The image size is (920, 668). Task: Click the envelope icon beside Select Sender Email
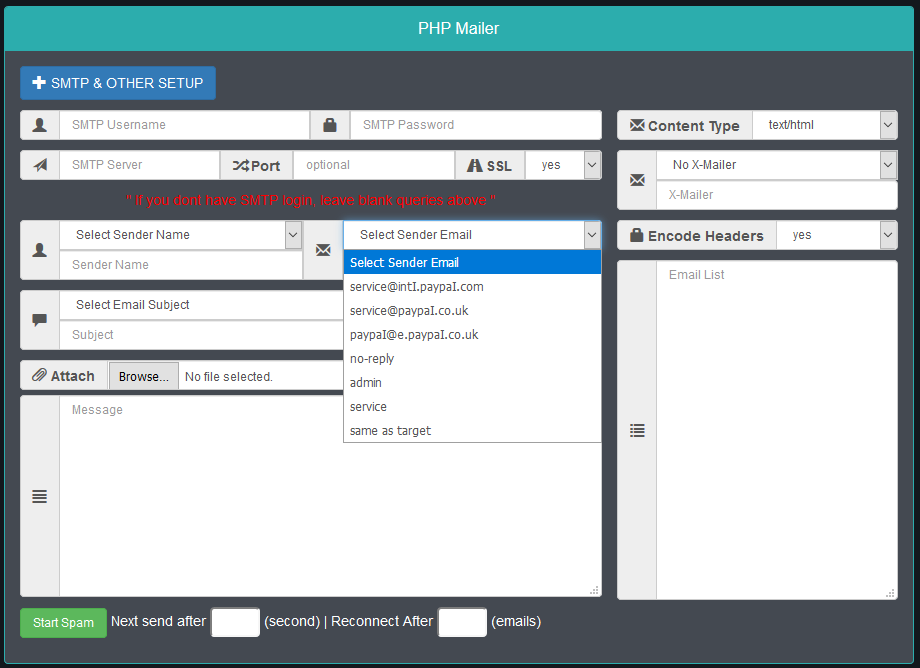coord(323,250)
